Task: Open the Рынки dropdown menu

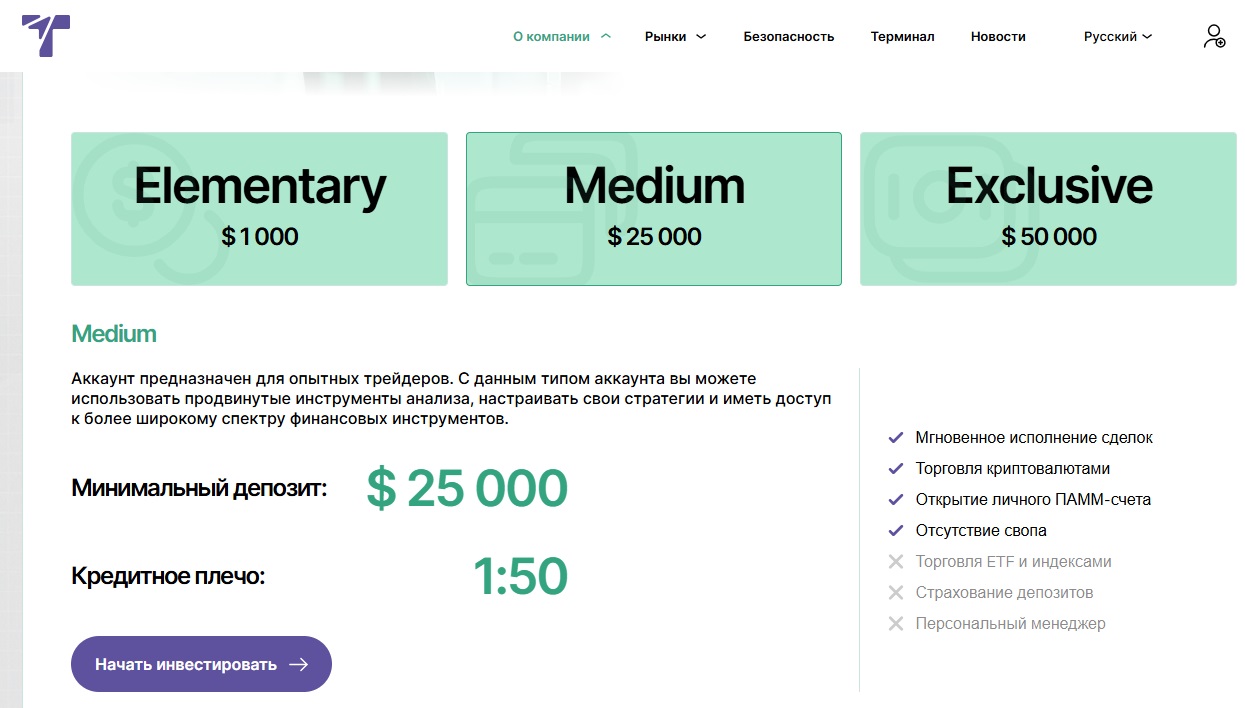Action: tap(675, 37)
